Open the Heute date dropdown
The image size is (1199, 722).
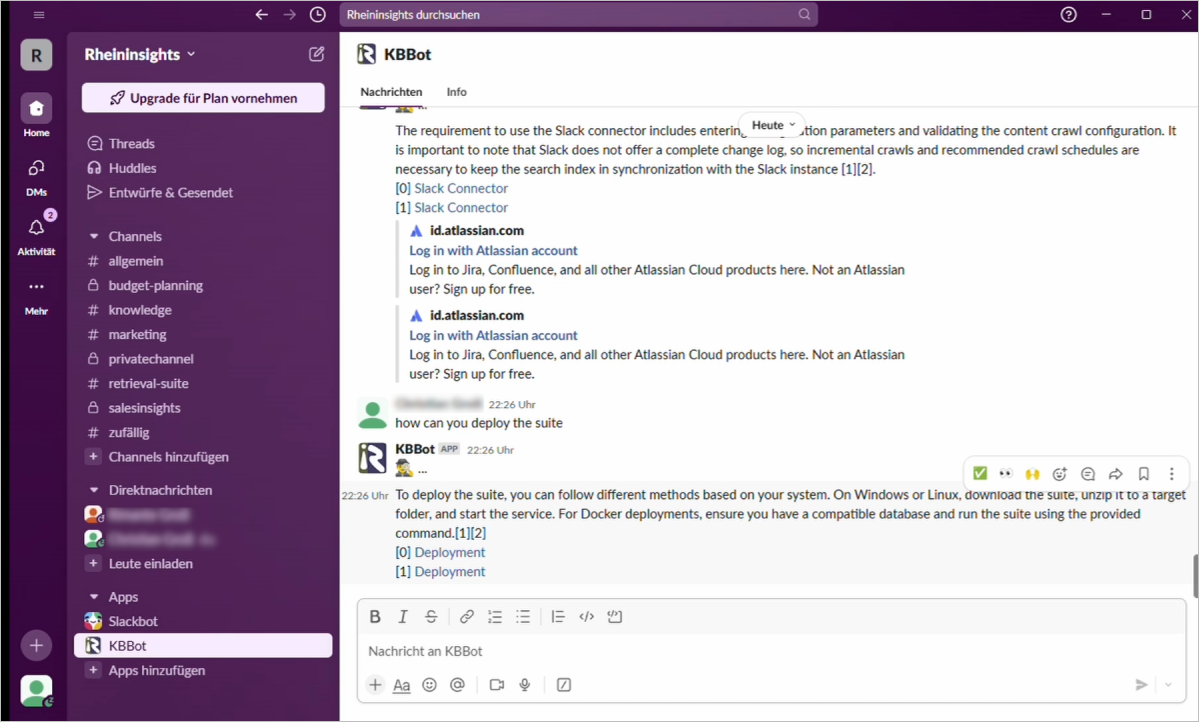(773, 125)
